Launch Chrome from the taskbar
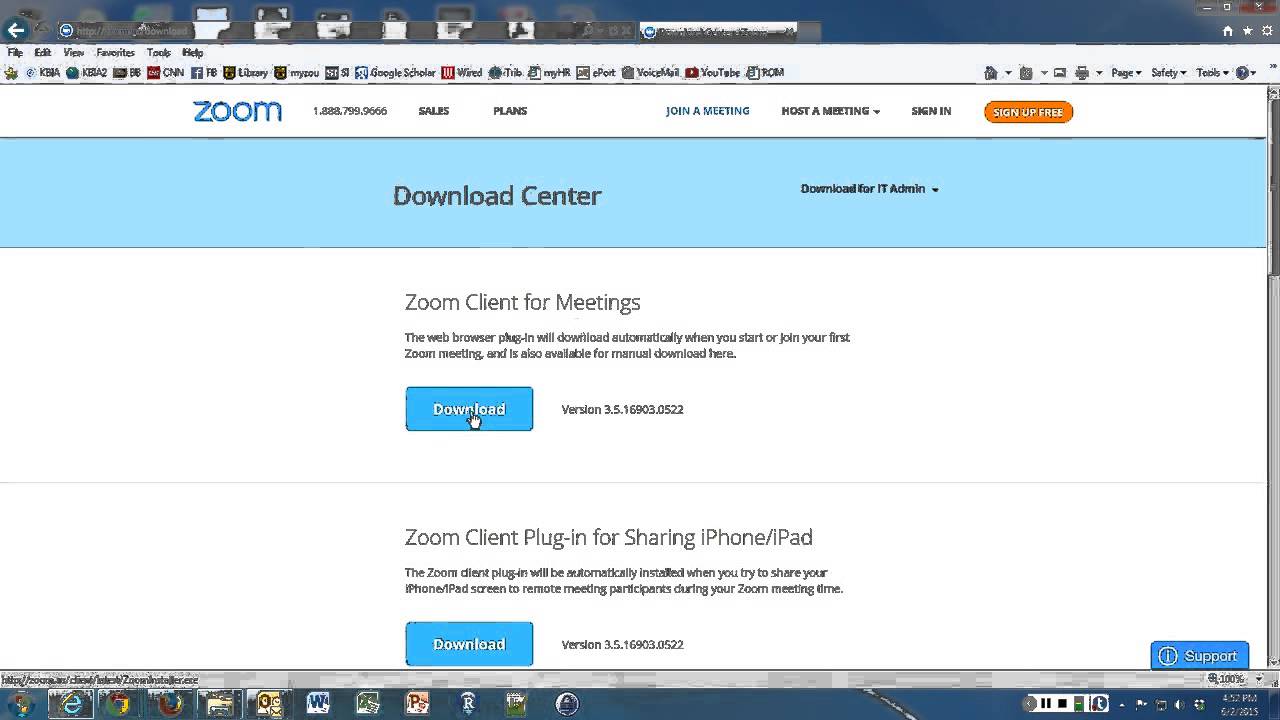 (119, 704)
